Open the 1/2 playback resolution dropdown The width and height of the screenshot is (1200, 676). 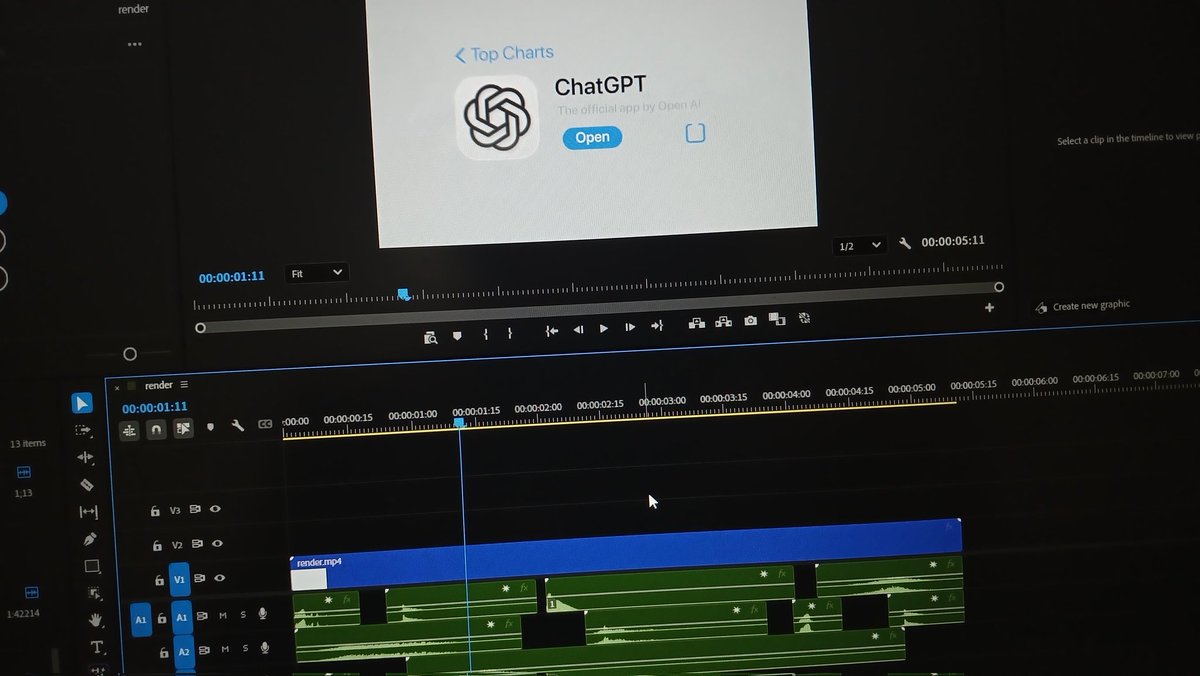(859, 245)
